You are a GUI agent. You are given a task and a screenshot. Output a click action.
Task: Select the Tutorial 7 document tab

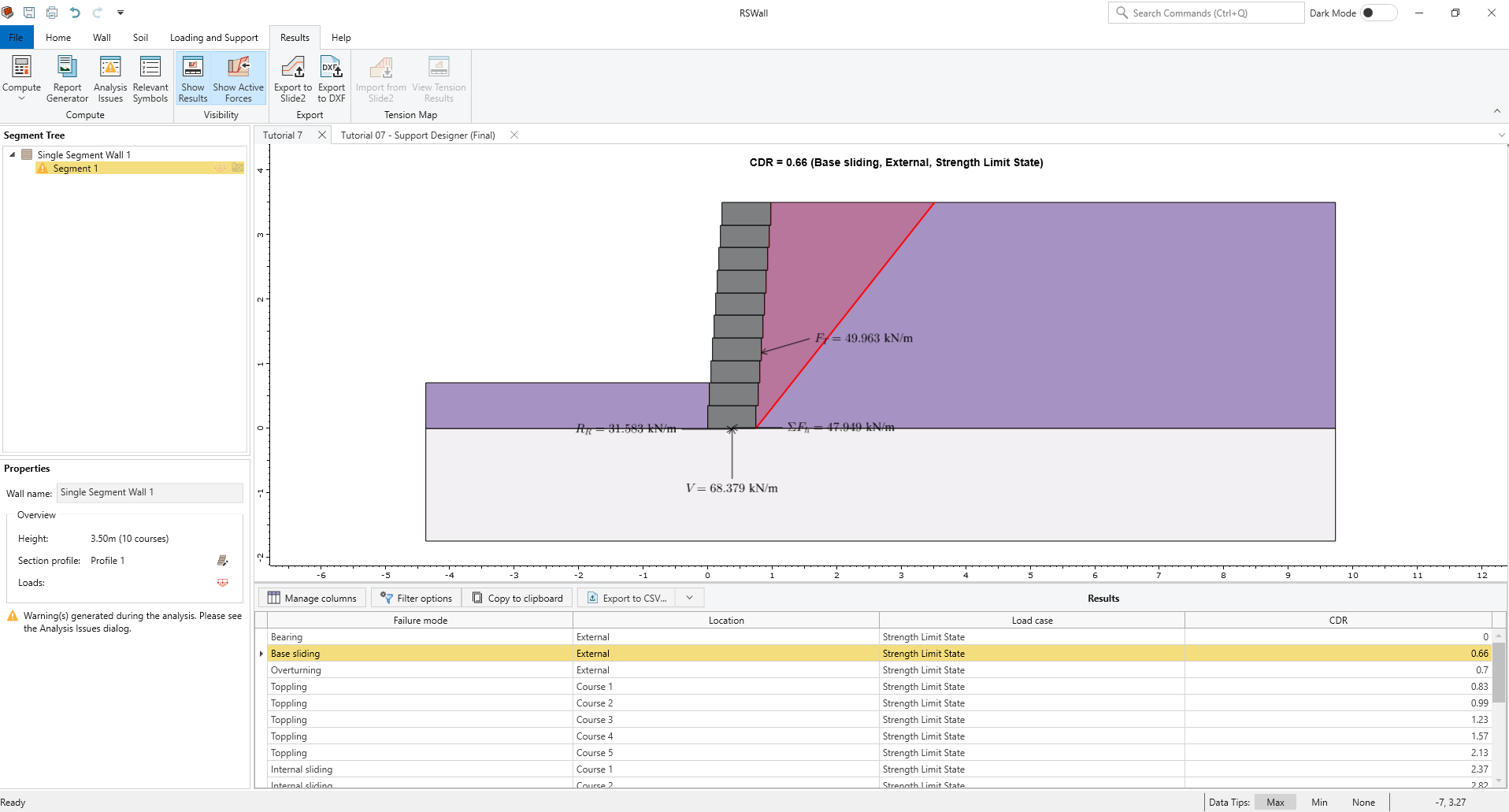pos(283,135)
